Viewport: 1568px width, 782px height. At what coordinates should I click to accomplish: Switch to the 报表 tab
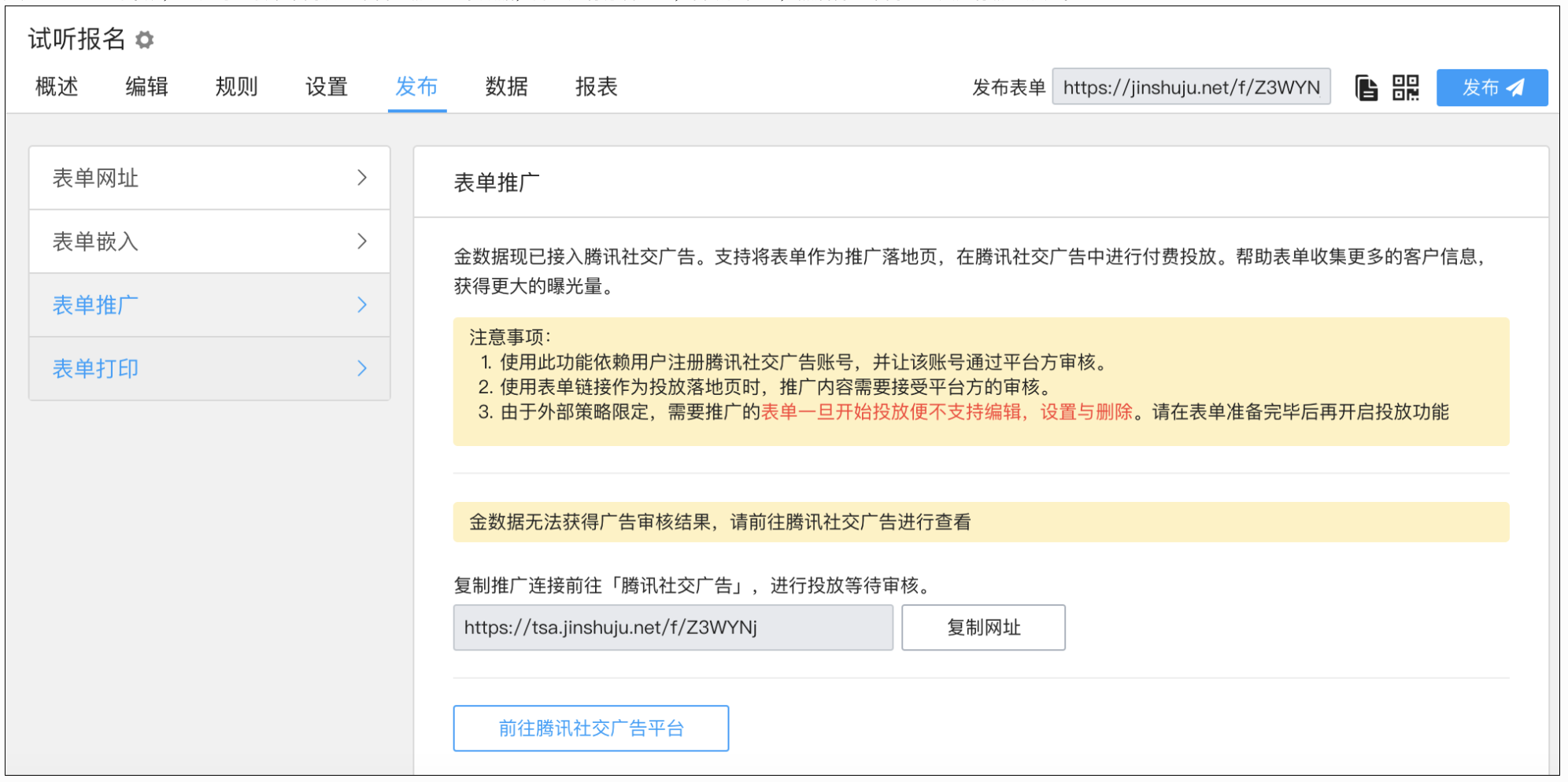click(596, 87)
